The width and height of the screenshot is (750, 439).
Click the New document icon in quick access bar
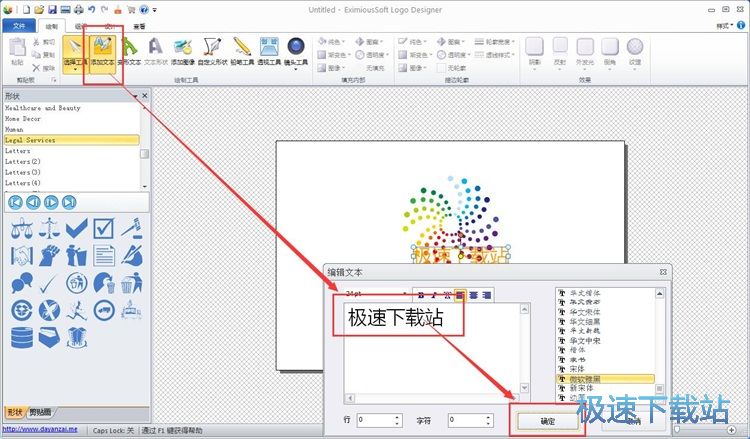pos(26,10)
